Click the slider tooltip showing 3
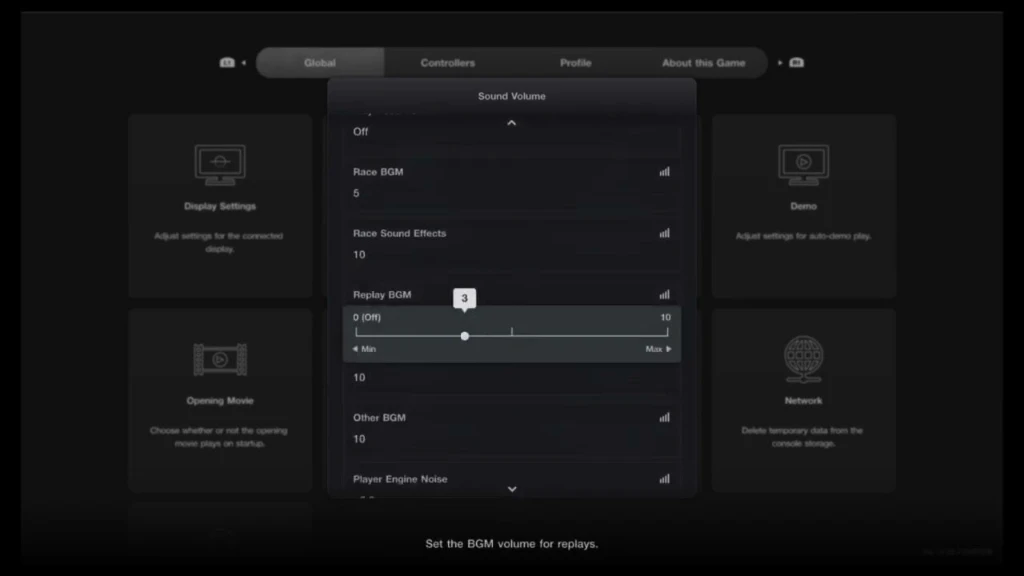Screen dimensions: 1024x576 [464, 298]
